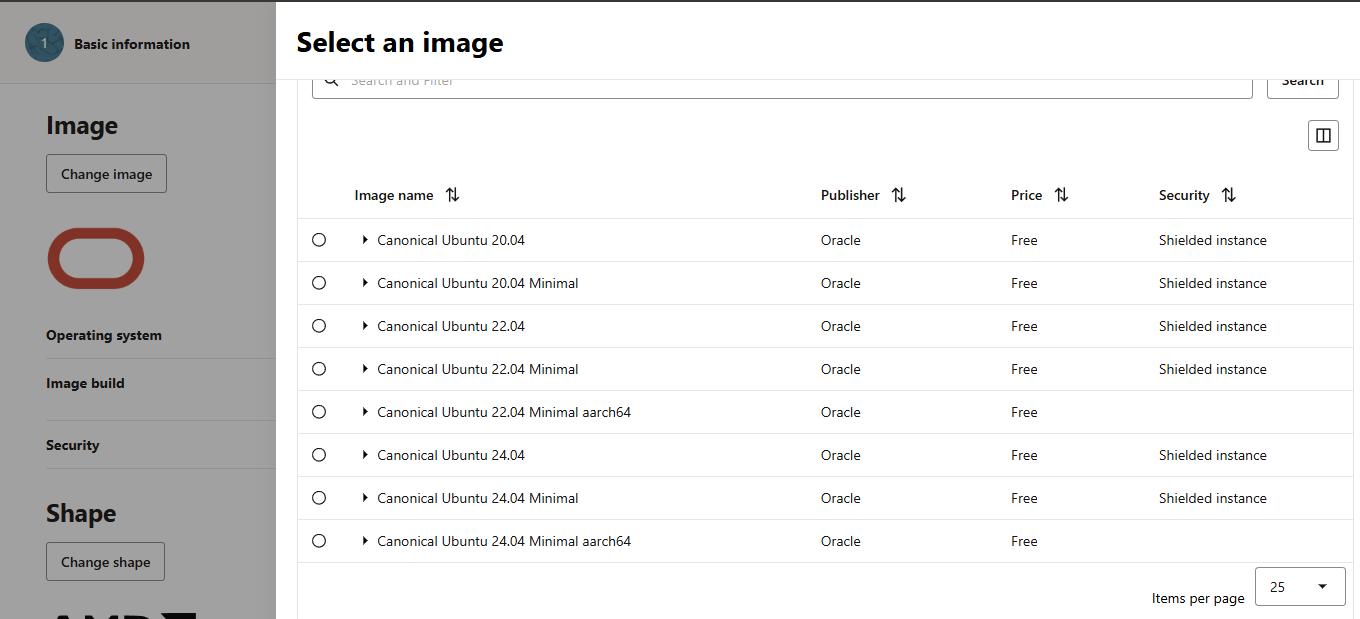The image size is (1360, 619).
Task: Select Canonical Ubuntu 20.04 radio button
Action: click(x=319, y=240)
